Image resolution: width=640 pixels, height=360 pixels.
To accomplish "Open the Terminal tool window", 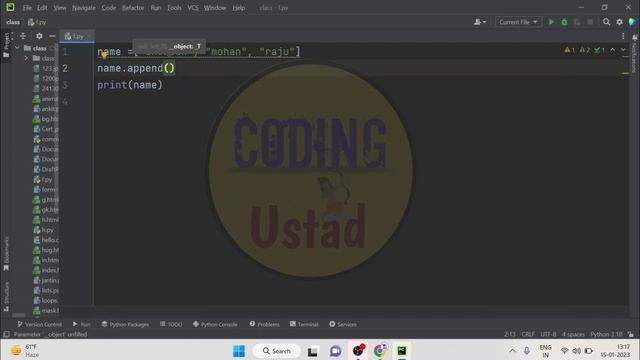I will point(304,324).
